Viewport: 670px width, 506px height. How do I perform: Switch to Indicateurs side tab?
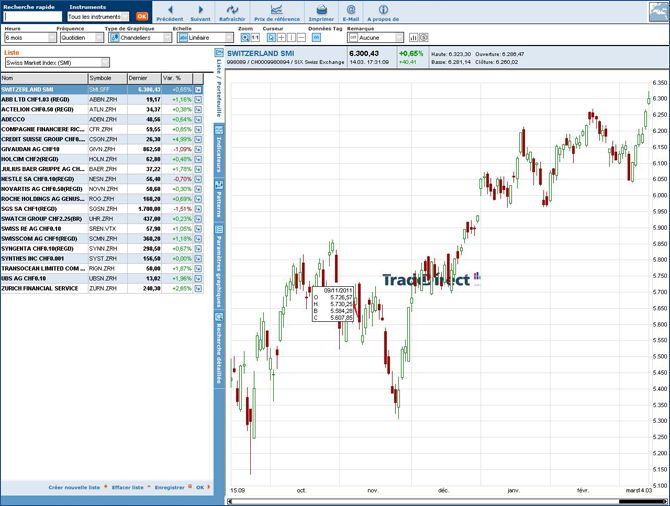[219, 150]
